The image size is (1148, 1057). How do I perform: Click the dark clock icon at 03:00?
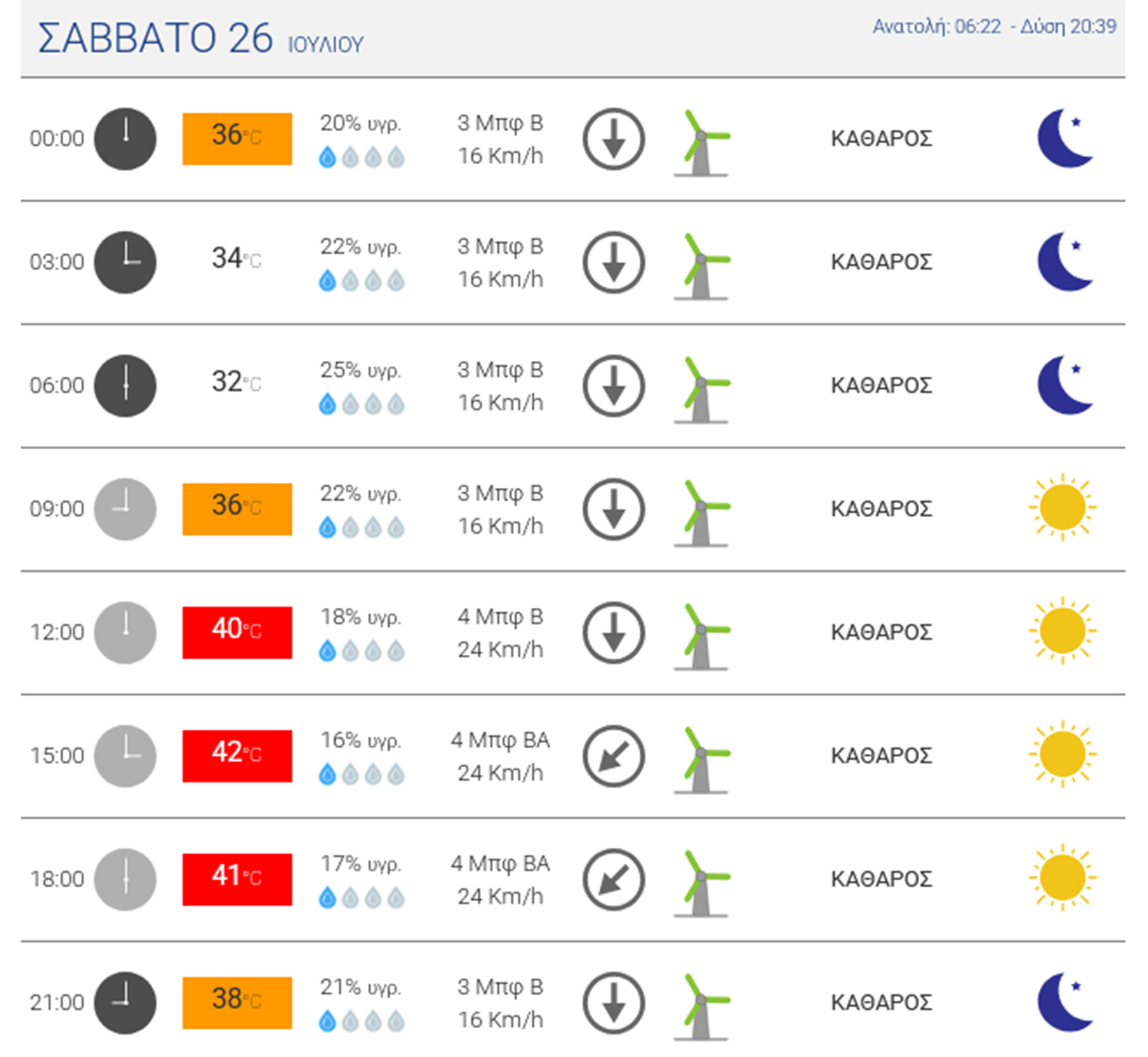pos(125,263)
